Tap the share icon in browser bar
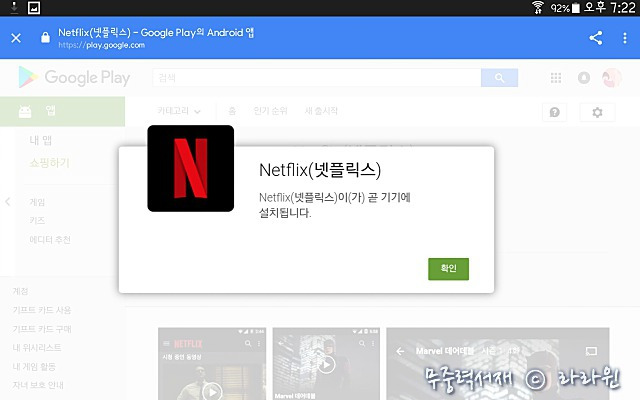The height and width of the screenshot is (400, 640). [x=596, y=38]
